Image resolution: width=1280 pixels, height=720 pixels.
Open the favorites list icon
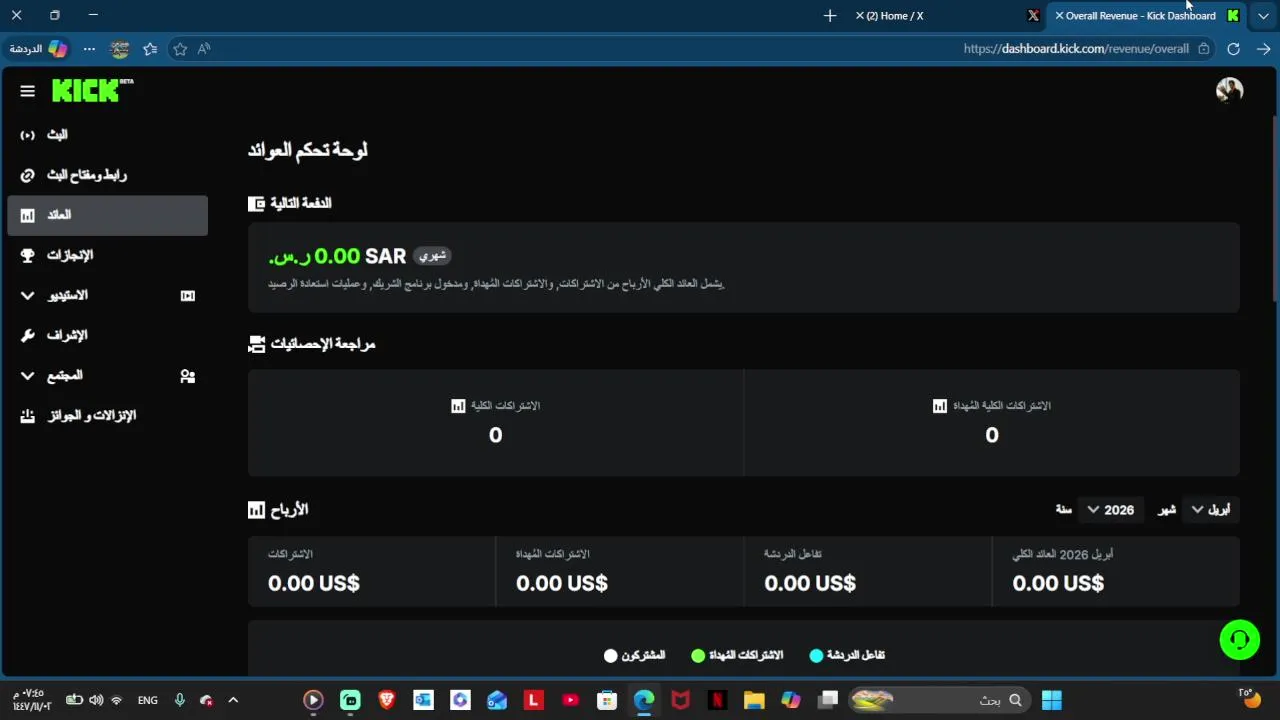(150, 49)
